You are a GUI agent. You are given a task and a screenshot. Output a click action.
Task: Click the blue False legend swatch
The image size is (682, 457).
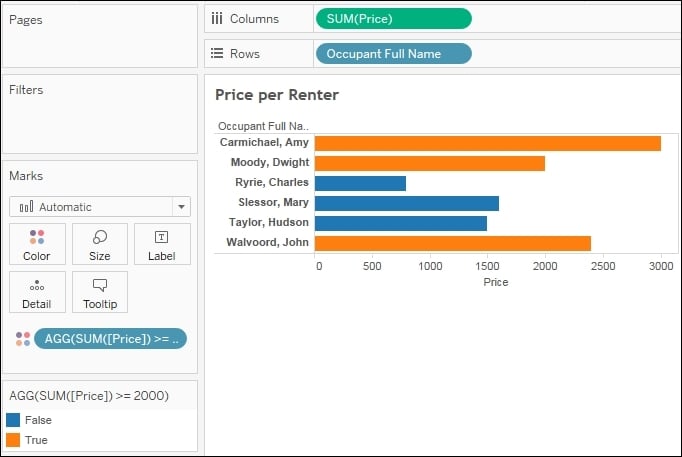(x=13, y=420)
